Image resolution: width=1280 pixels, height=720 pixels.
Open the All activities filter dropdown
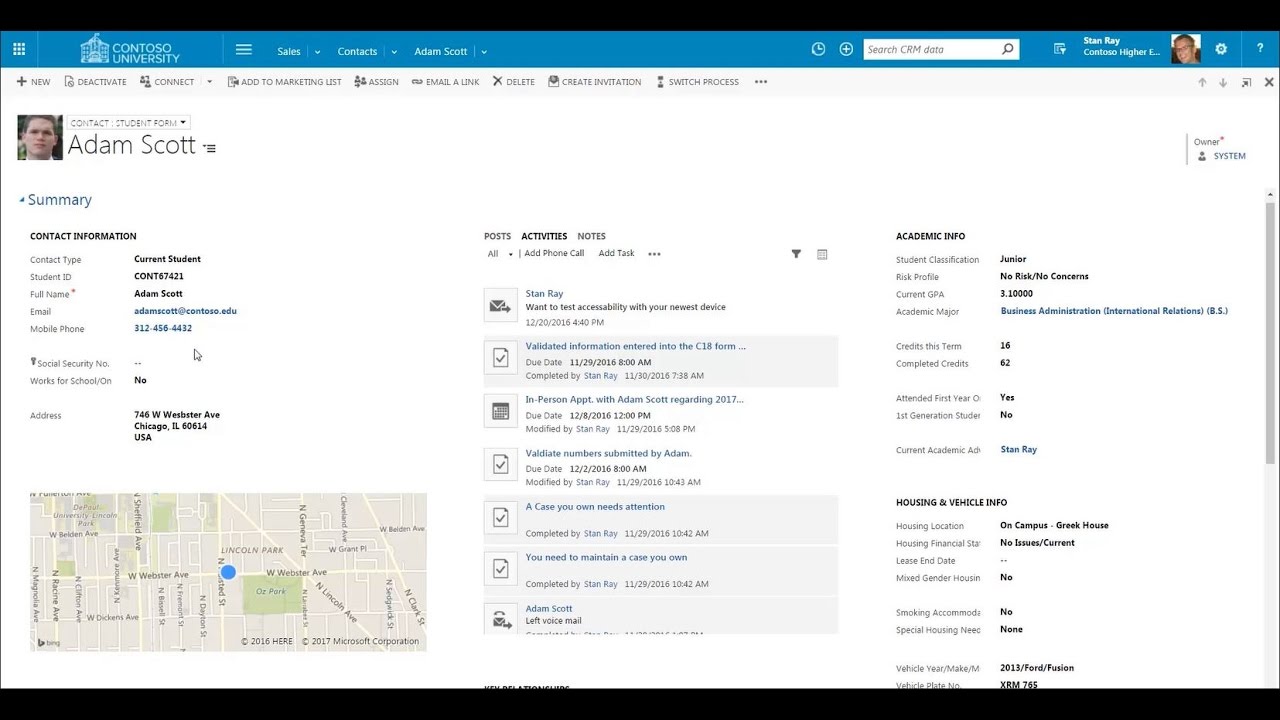500,254
